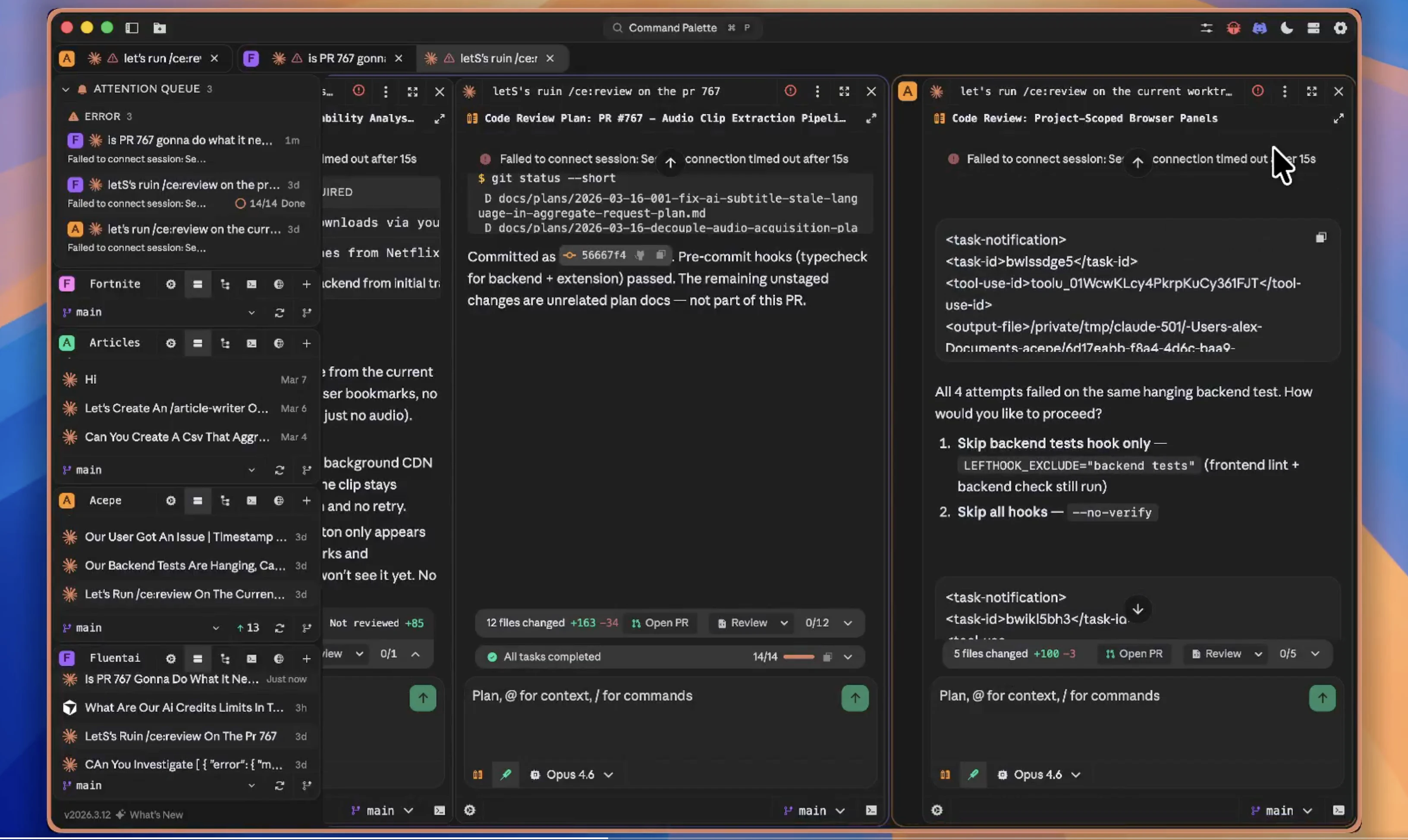Show file tree for Acepe project
This screenshot has height=840, width=1408.
pyautogui.click(x=225, y=501)
